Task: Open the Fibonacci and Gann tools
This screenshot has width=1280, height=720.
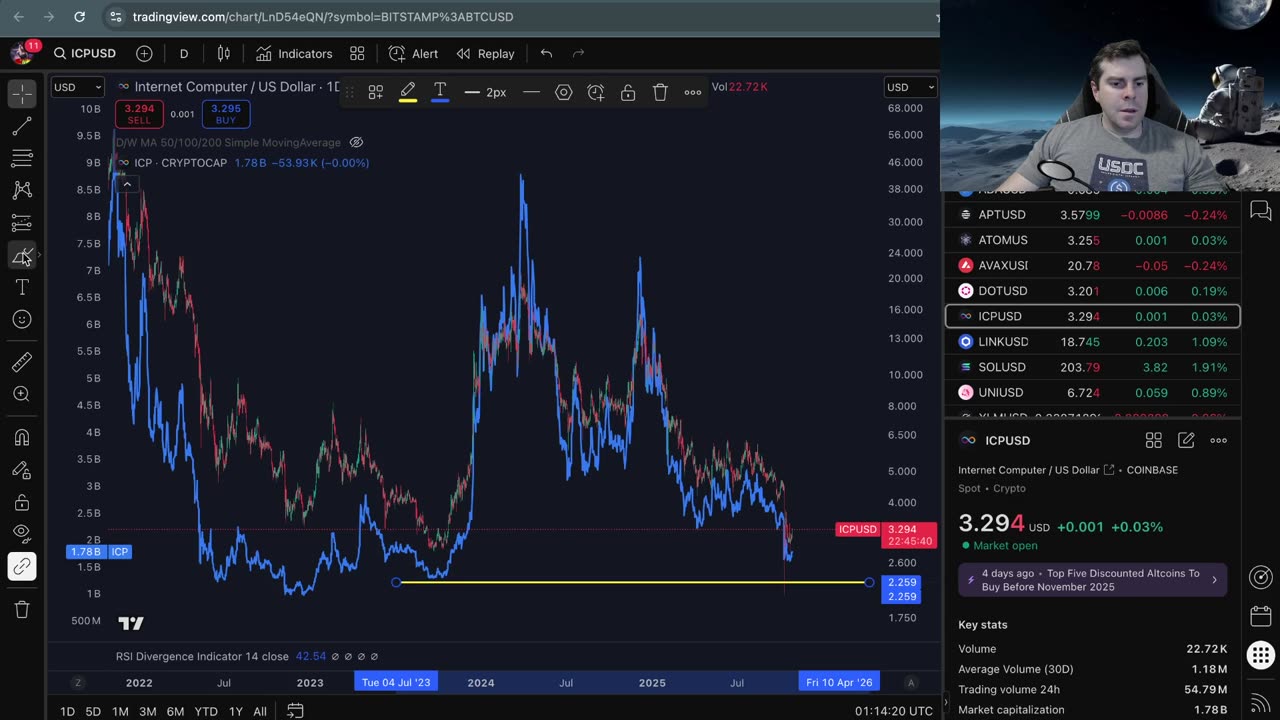Action: click(x=22, y=158)
